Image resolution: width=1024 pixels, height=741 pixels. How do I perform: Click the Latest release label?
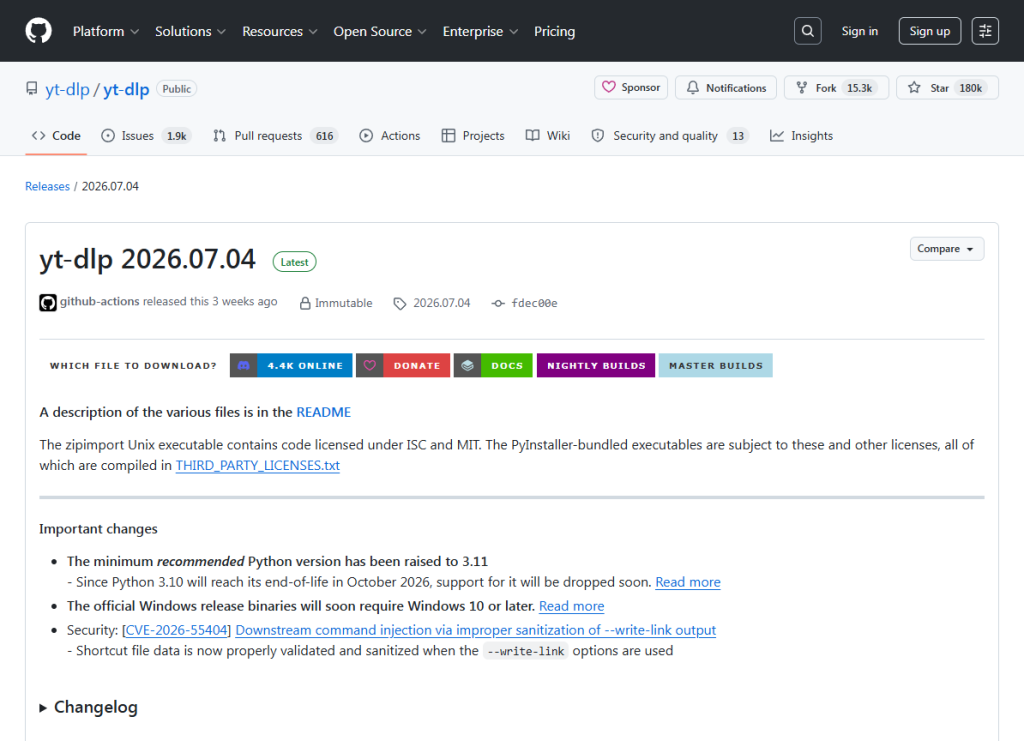click(x=295, y=262)
